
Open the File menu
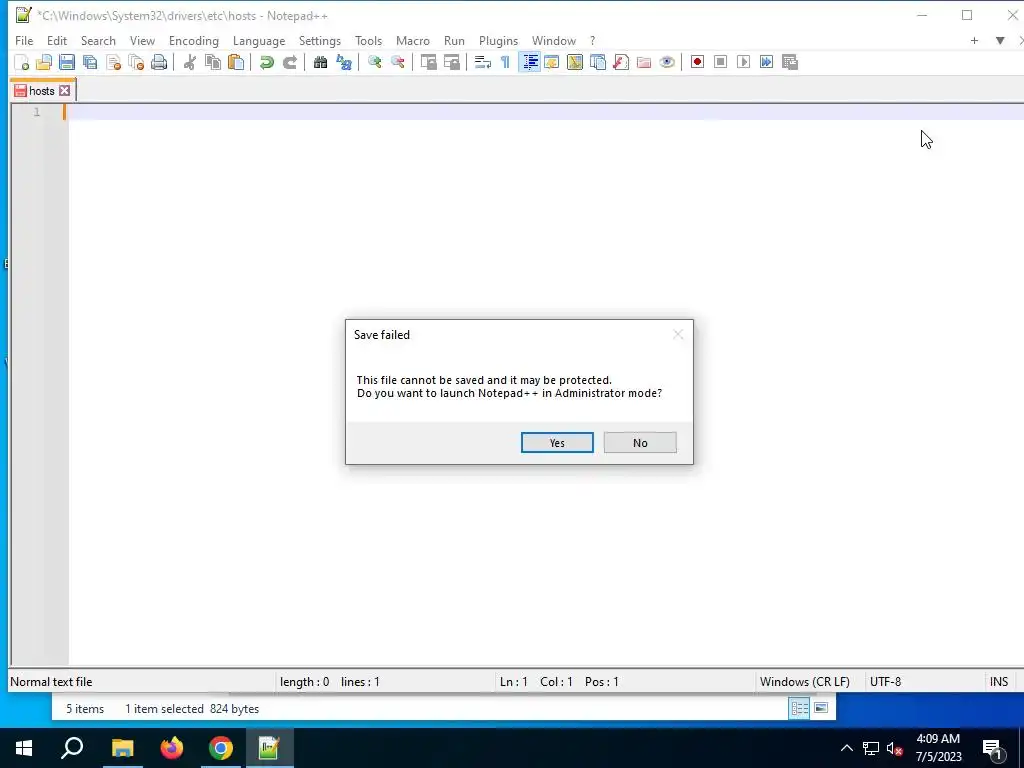coord(24,40)
